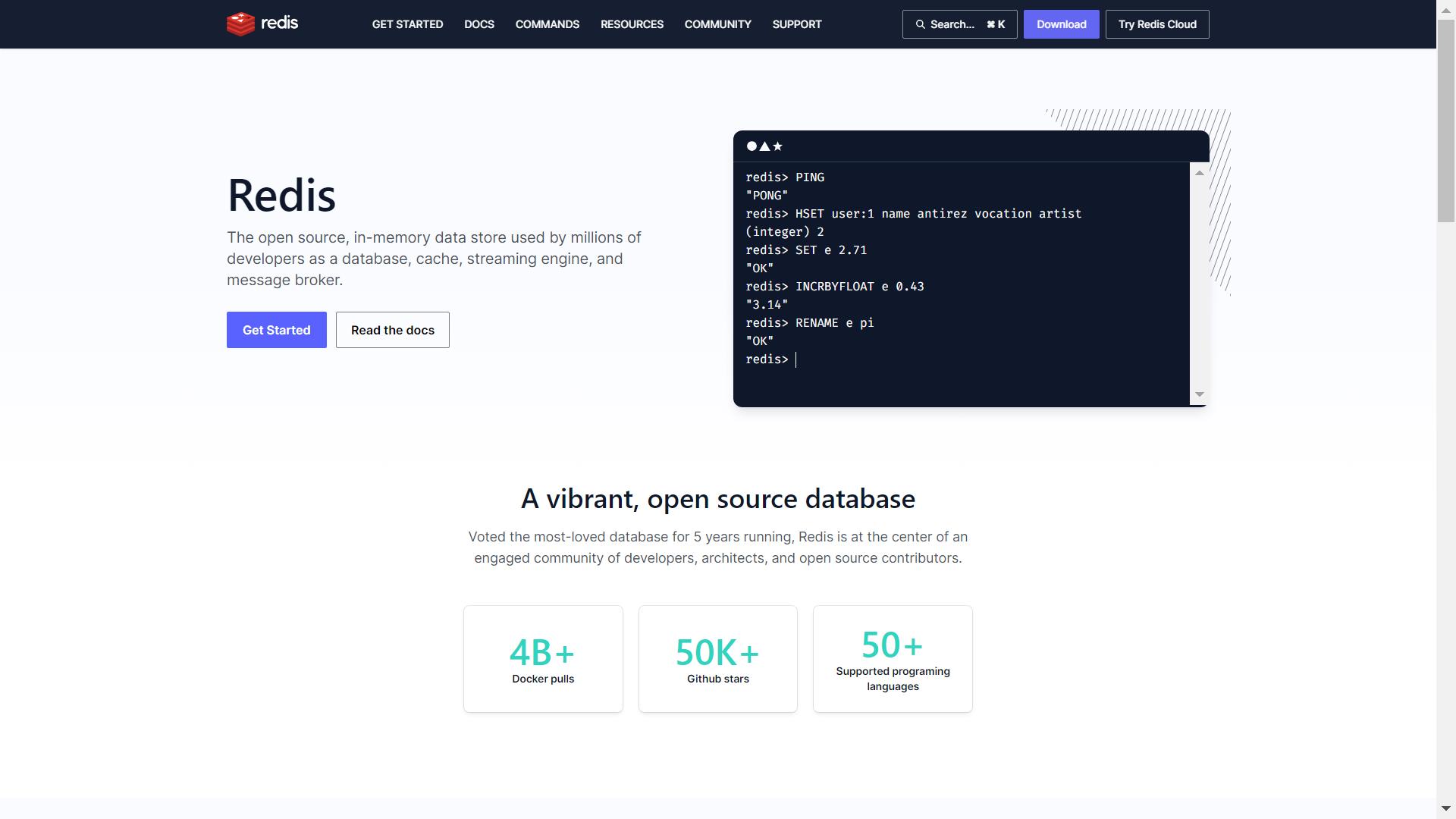
Task: Click the Read the docs button
Action: (x=393, y=330)
